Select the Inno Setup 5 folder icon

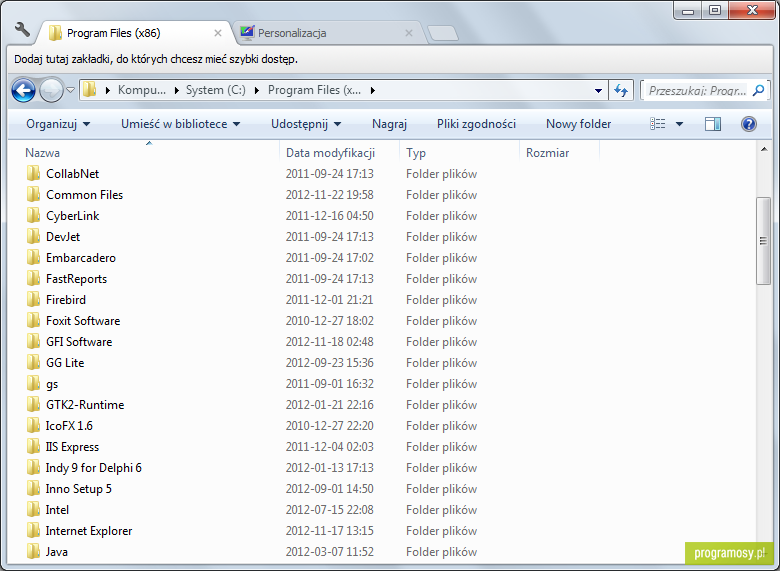click(x=33, y=489)
